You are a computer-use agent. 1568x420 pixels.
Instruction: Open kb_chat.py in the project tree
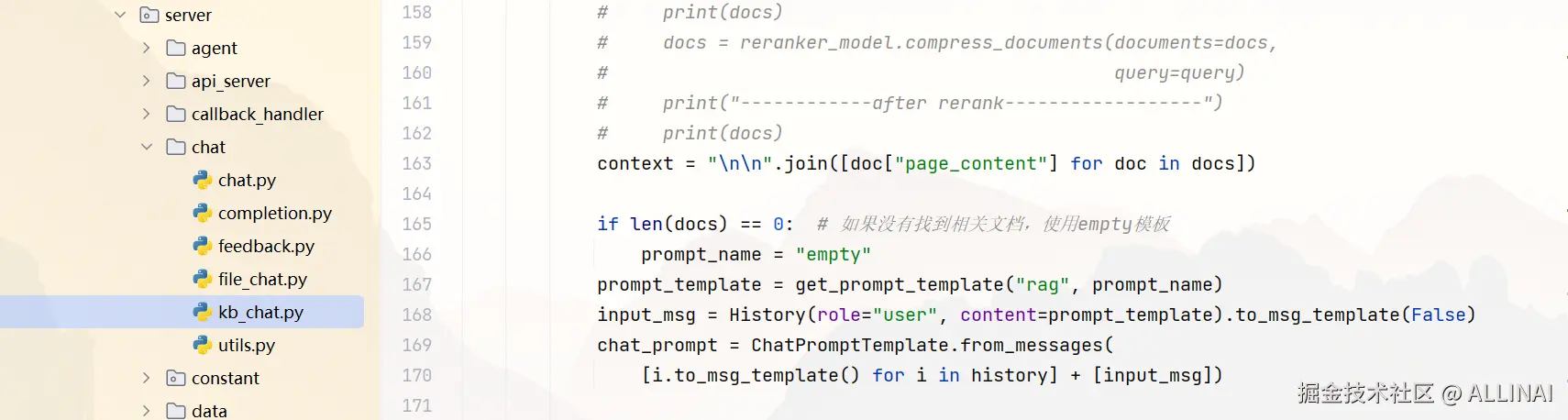260,312
